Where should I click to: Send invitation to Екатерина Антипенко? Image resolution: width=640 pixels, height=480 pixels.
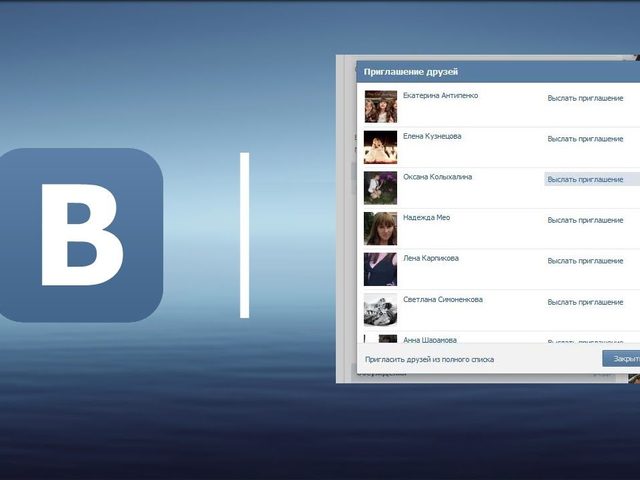click(x=585, y=98)
